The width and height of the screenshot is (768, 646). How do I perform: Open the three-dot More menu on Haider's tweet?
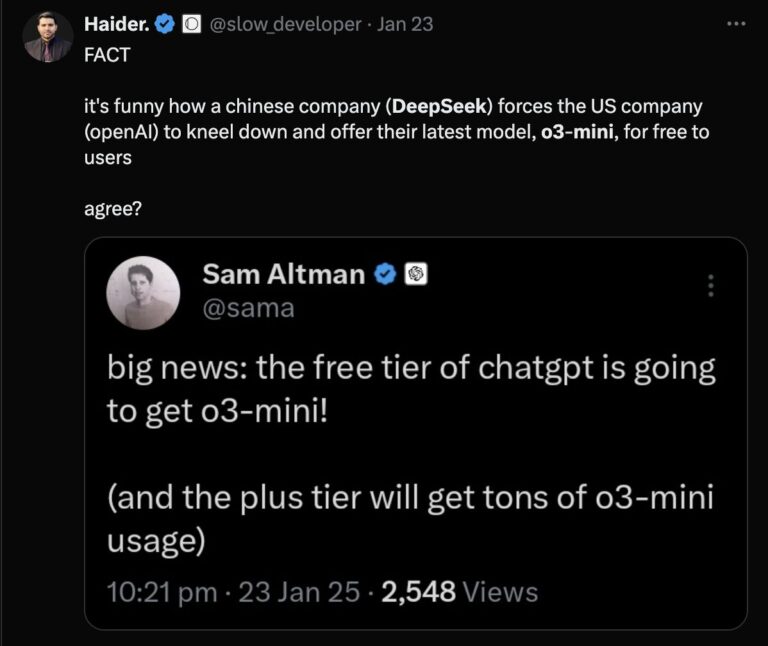click(x=736, y=24)
